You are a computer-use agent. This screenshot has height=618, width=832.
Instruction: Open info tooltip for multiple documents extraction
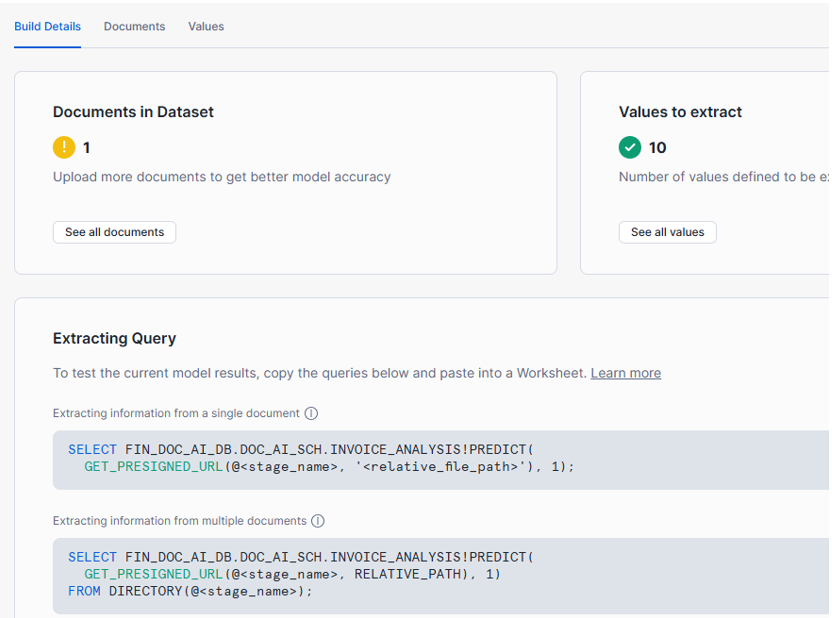point(318,521)
